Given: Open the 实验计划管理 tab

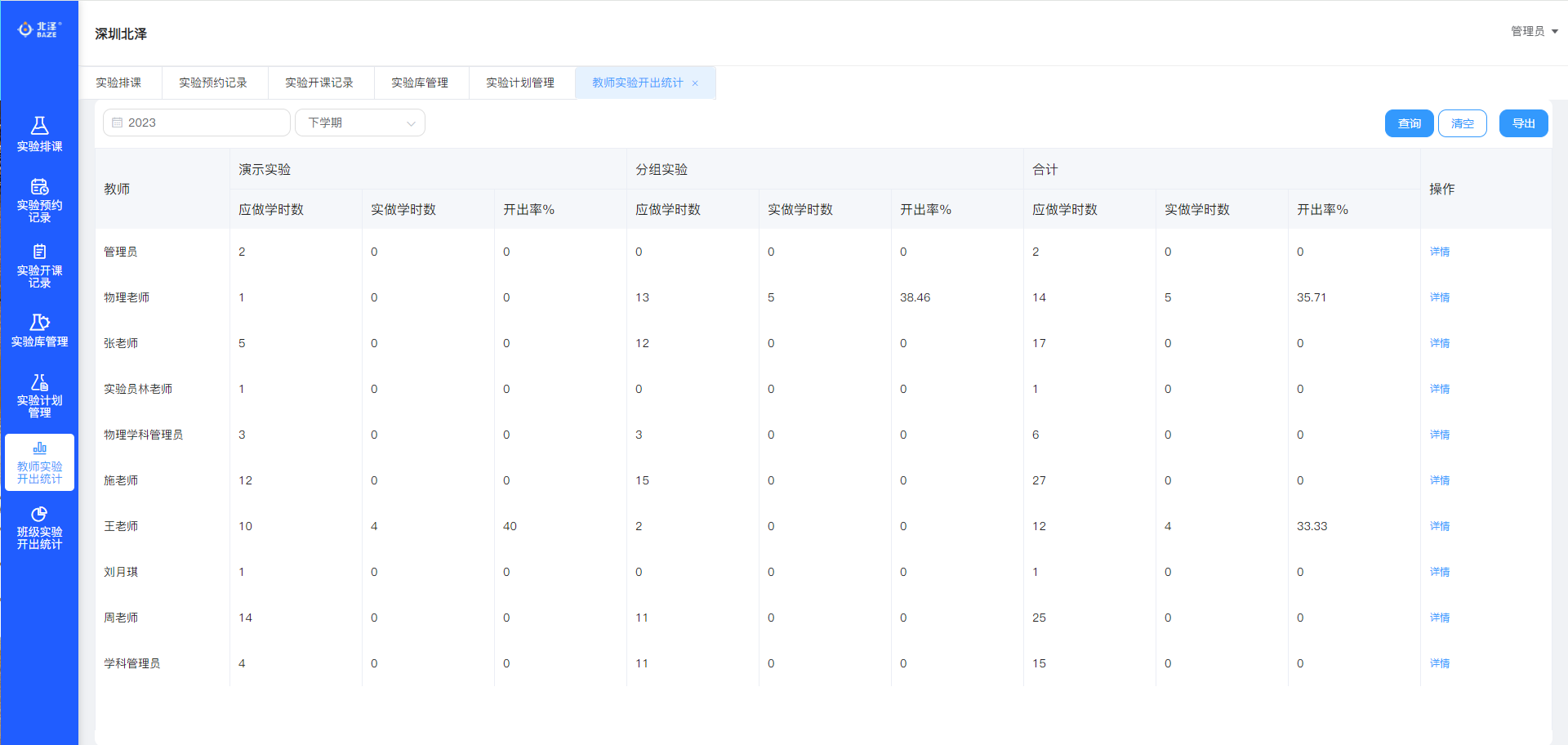Looking at the screenshot, I should pyautogui.click(x=520, y=83).
